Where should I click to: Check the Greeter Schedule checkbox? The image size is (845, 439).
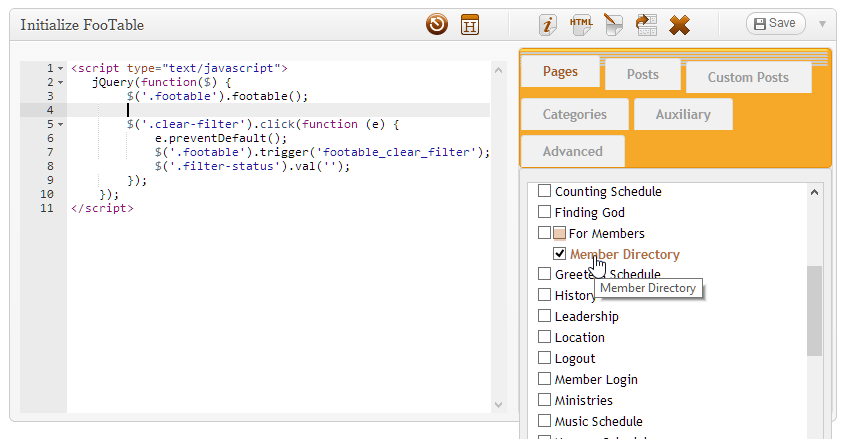coord(544,274)
